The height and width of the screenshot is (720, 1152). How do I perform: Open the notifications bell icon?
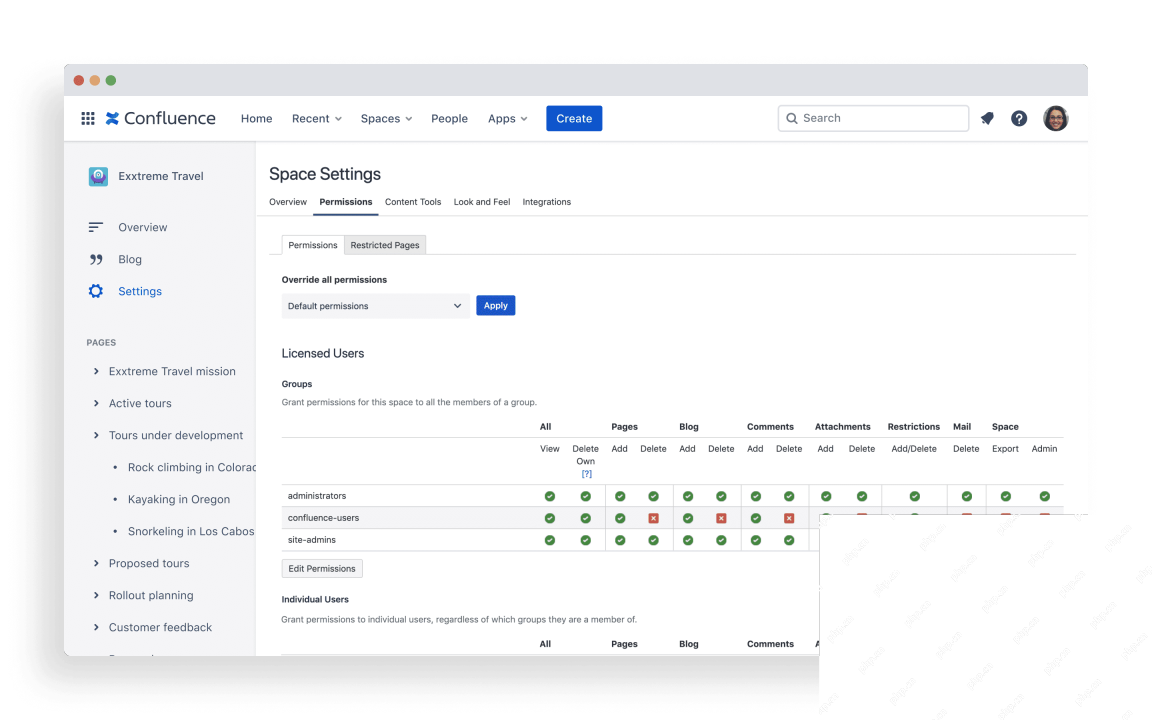[987, 118]
